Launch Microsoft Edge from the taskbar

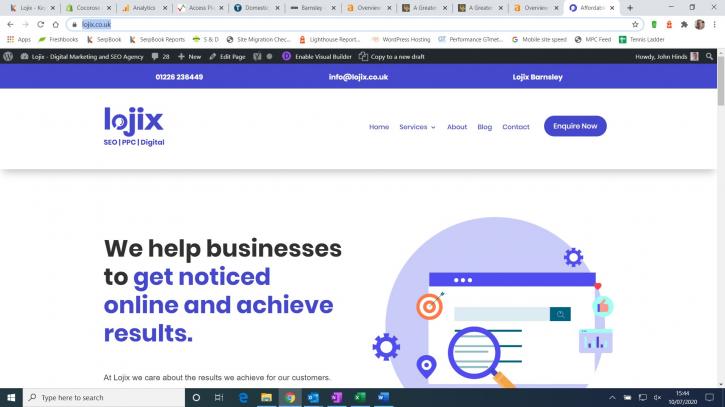coord(243,398)
